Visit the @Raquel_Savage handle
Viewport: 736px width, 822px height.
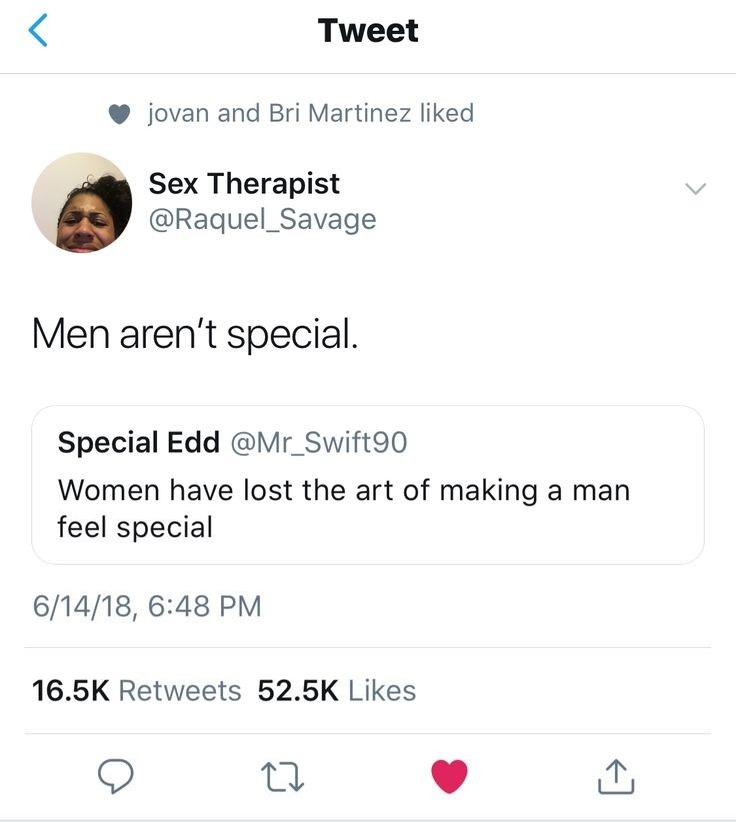pyautogui.click(x=262, y=219)
